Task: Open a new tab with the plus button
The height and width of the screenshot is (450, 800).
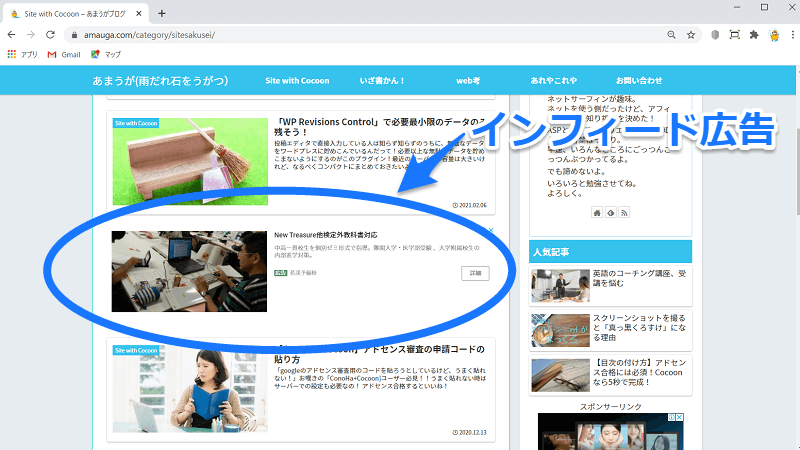Action: pyautogui.click(x=162, y=13)
